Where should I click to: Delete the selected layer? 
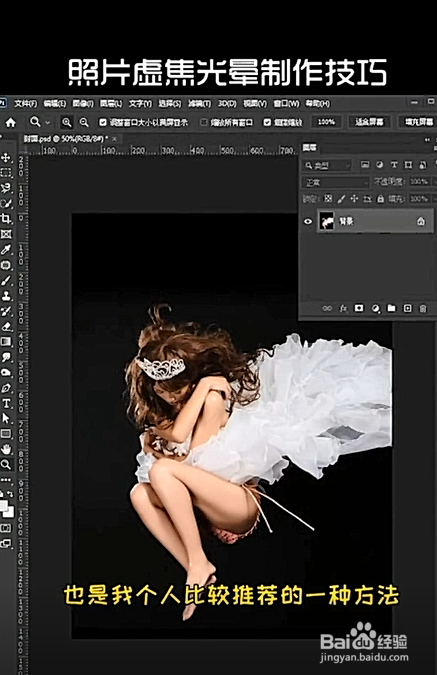423,308
